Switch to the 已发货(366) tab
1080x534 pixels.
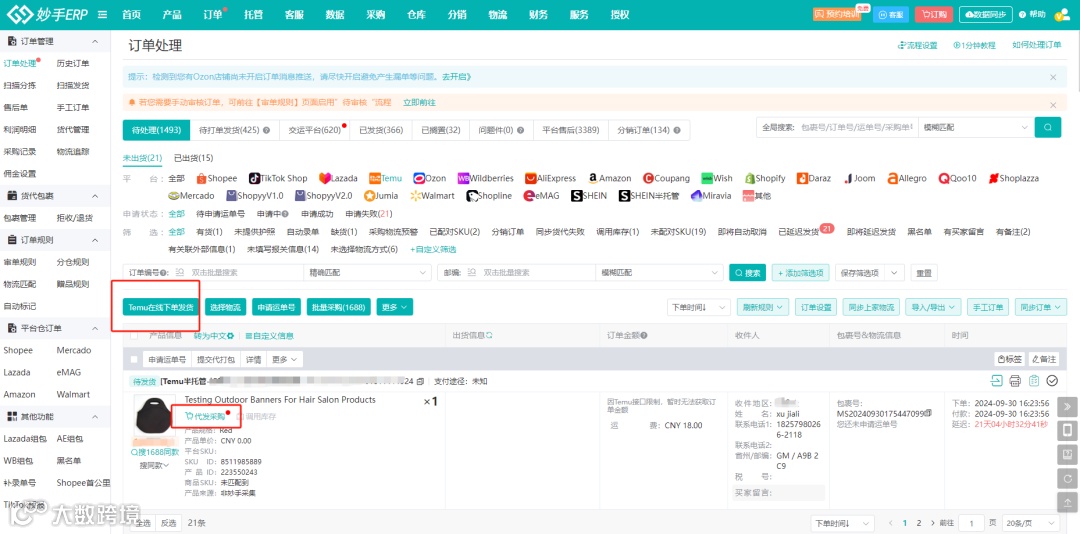click(382, 130)
